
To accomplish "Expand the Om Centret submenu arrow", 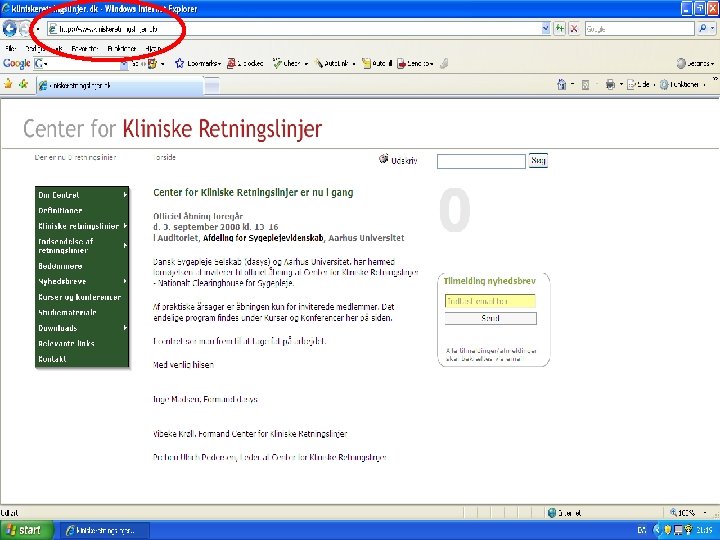I will click(125, 195).
